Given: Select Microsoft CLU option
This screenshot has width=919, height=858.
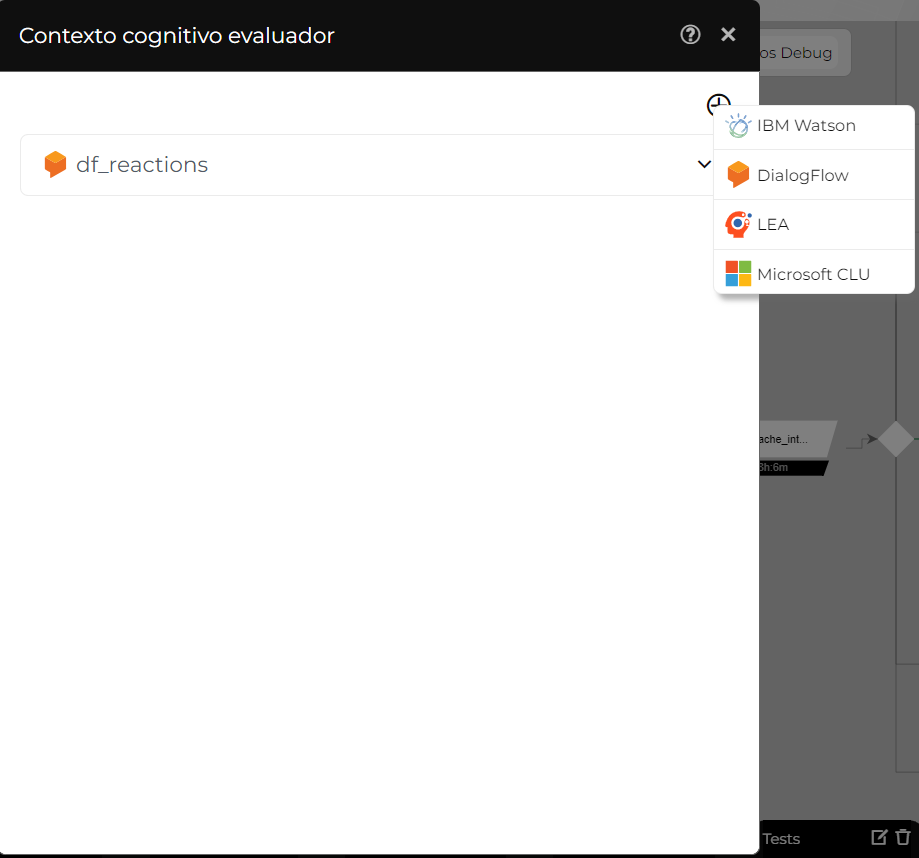Looking at the screenshot, I should 814,274.
